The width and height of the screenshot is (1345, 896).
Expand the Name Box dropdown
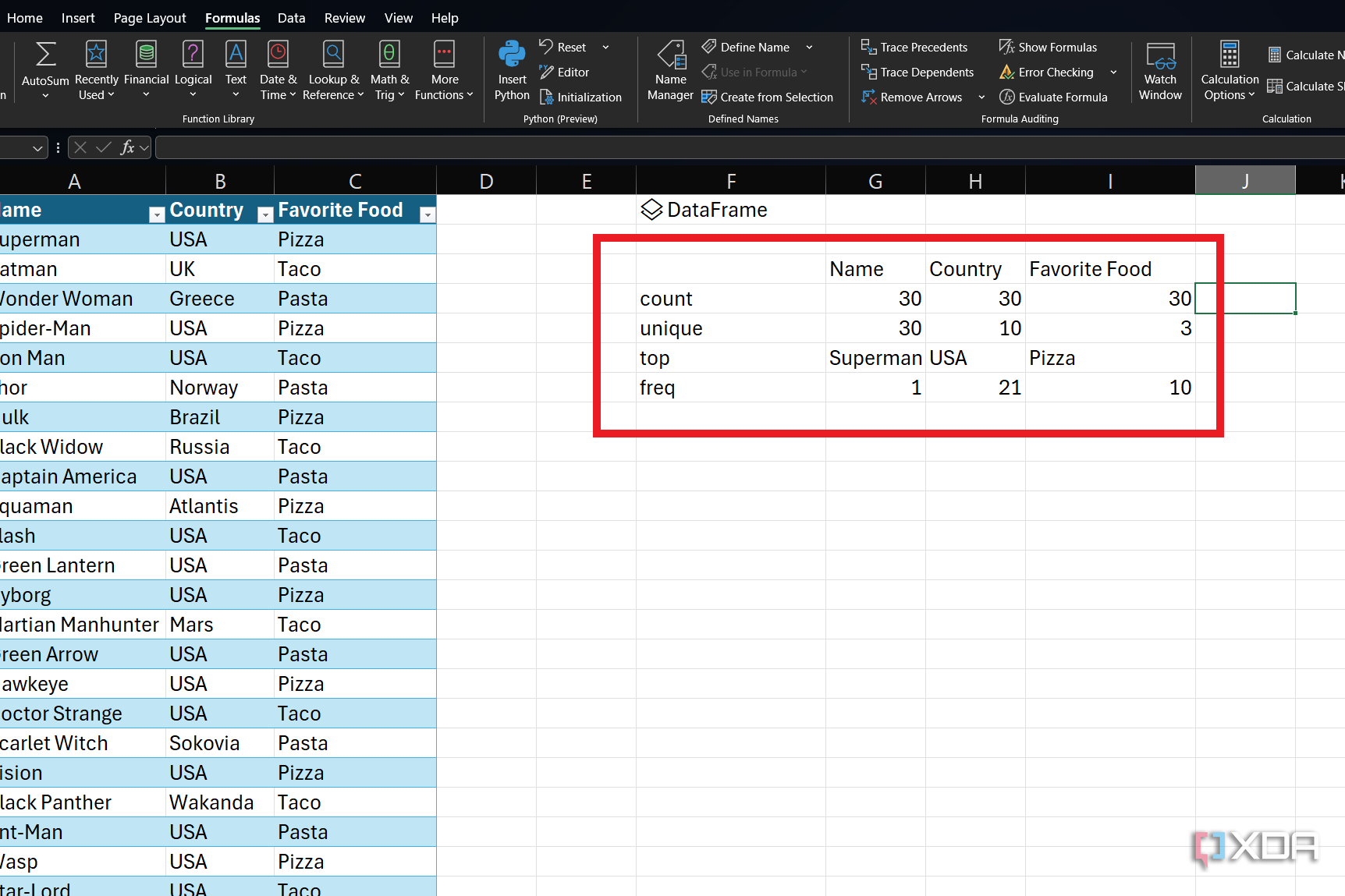coord(37,148)
